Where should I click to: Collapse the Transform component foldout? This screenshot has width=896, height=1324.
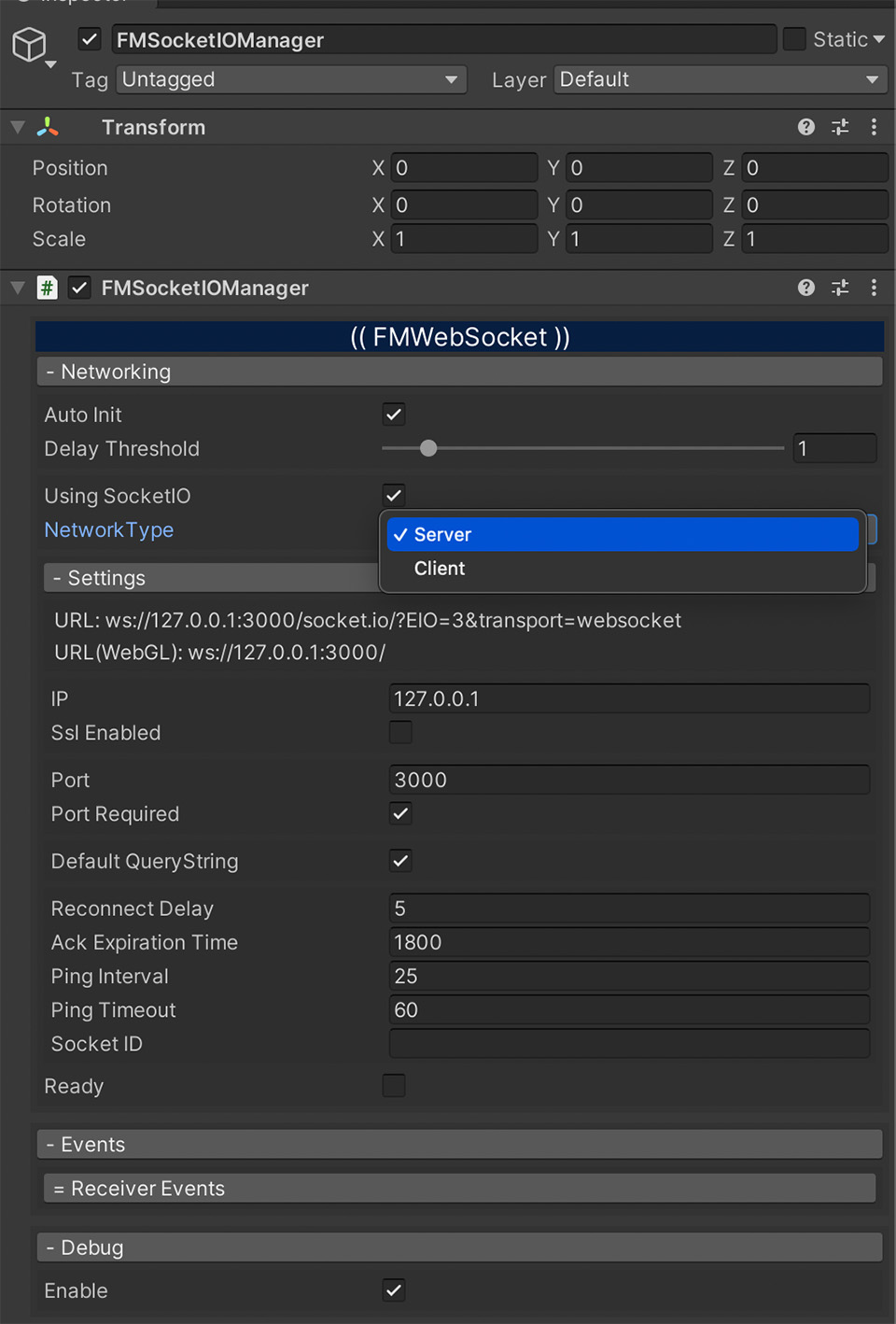pyautogui.click(x=18, y=127)
